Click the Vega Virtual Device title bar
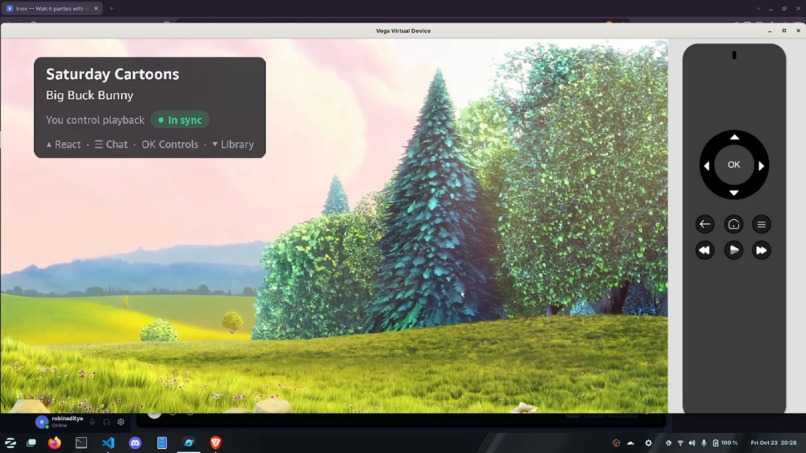The width and height of the screenshot is (806, 453). click(403, 31)
